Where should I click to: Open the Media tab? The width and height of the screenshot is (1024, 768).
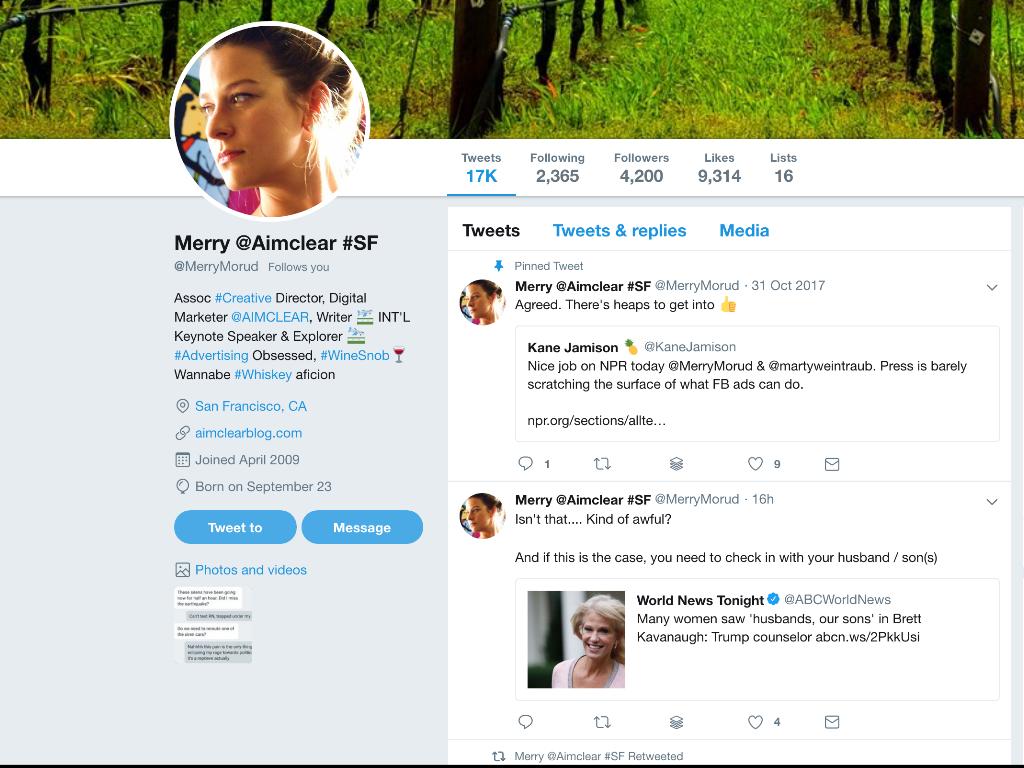point(744,230)
